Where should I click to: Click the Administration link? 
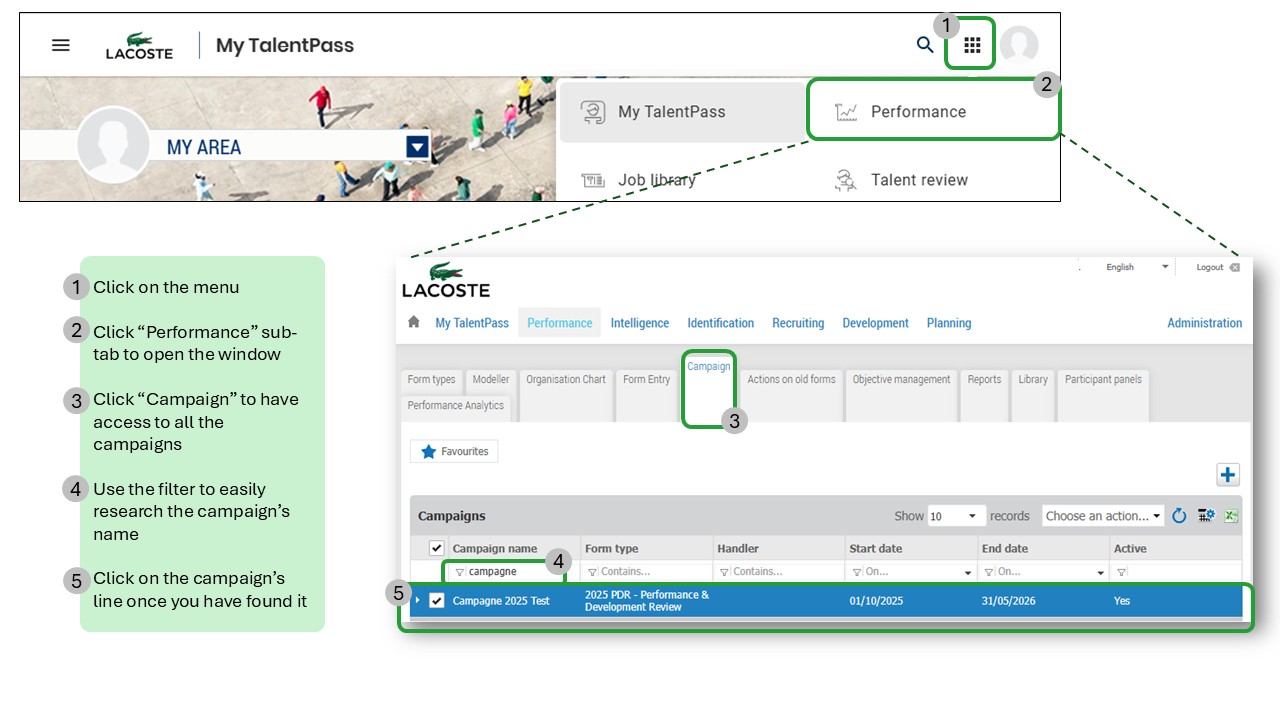click(1204, 323)
